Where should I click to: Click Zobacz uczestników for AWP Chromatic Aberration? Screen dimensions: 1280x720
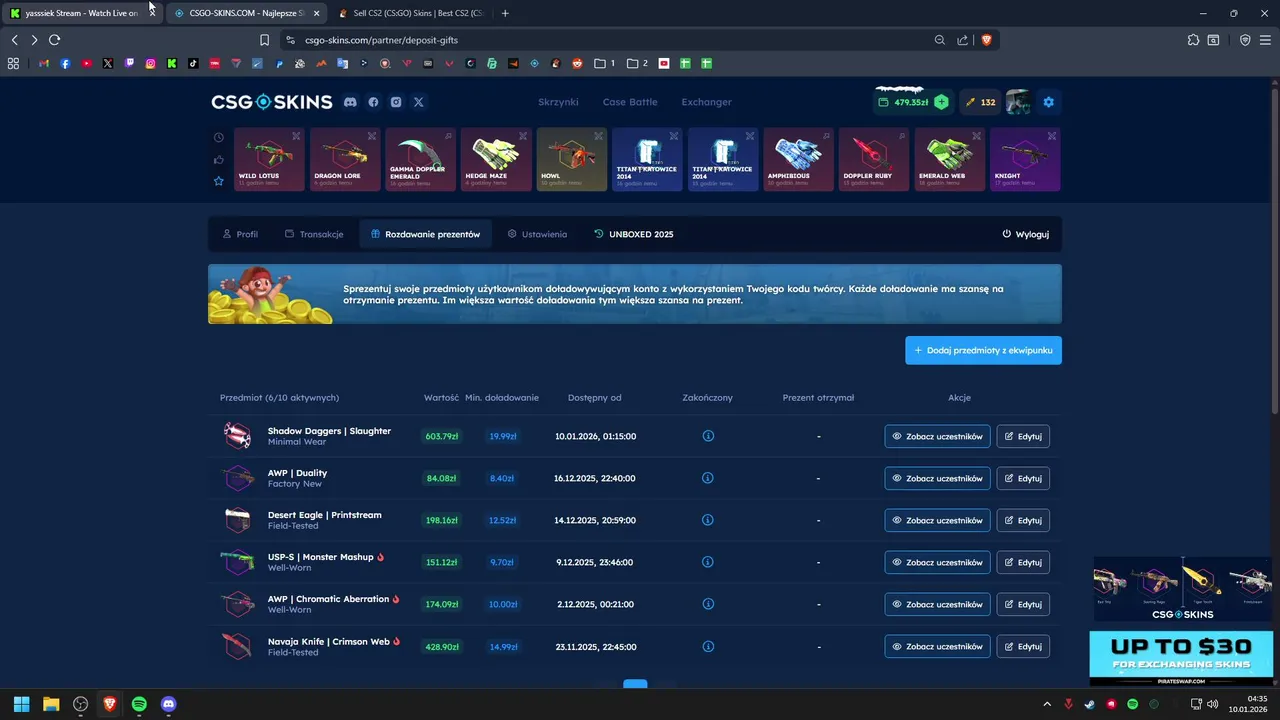click(937, 604)
